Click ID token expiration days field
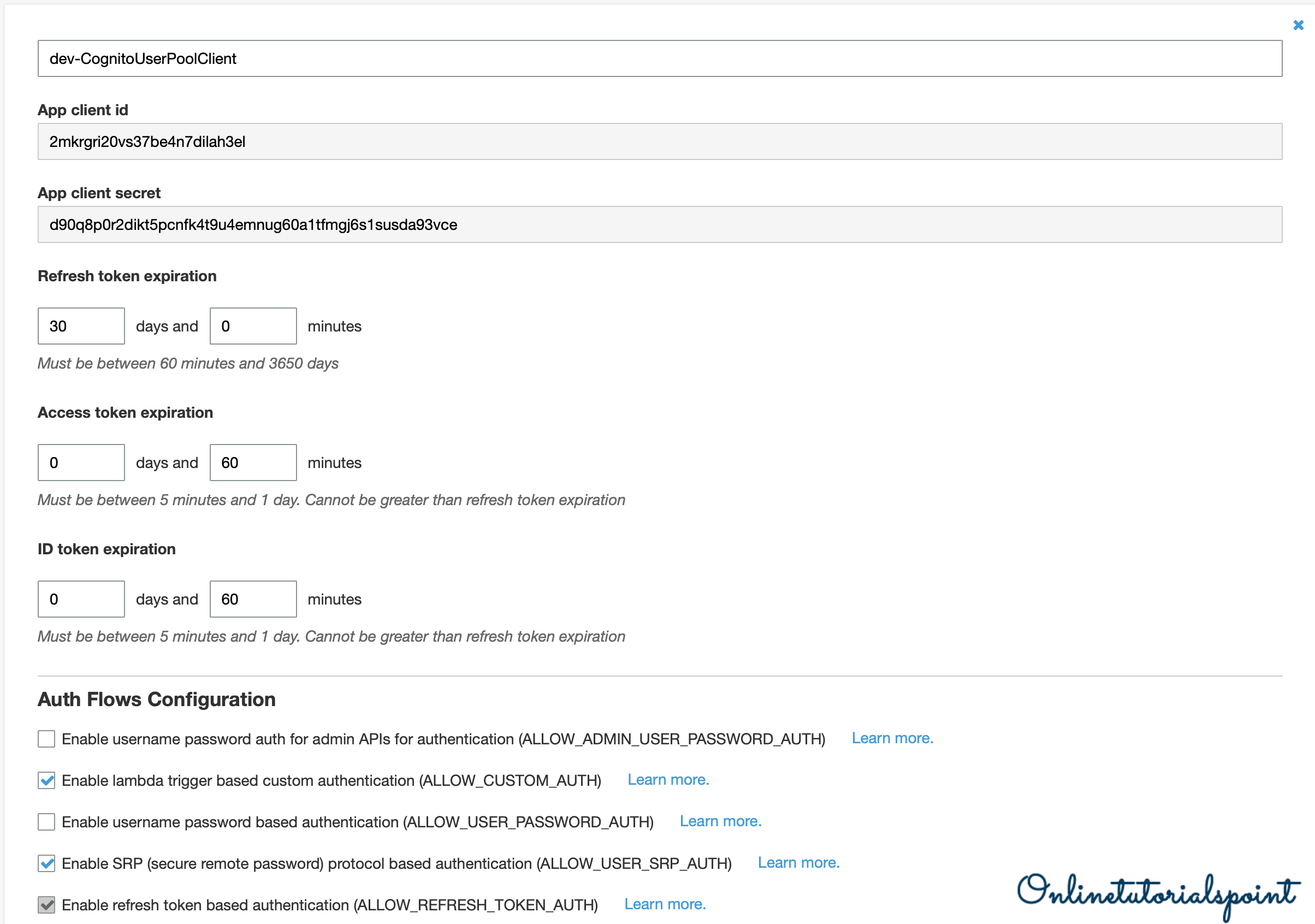The height and width of the screenshot is (924, 1315). point(81,599)
